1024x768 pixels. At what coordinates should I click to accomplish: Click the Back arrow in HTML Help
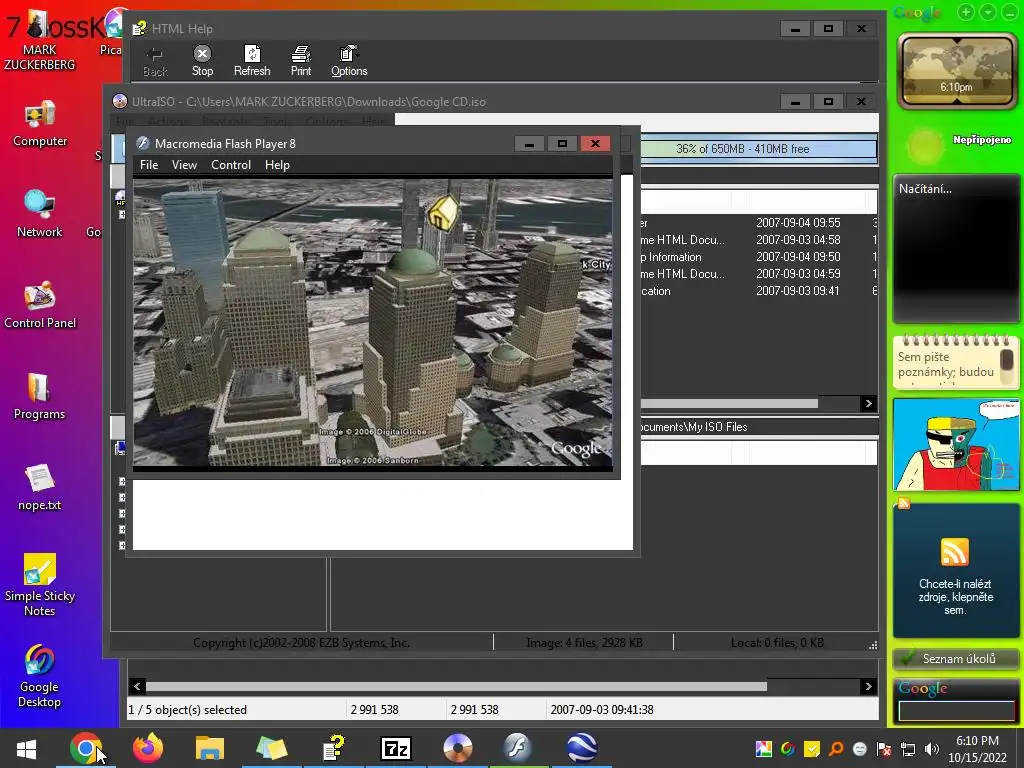pos(155,62)
